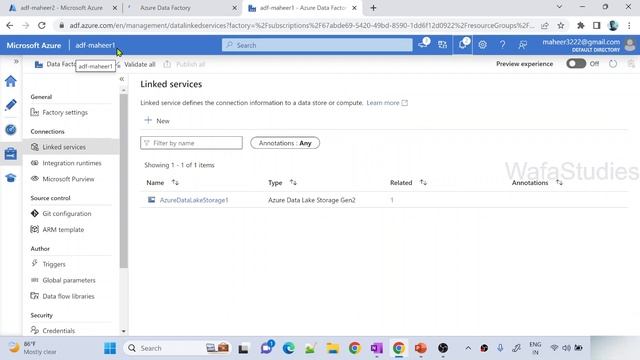Open PowerPoint from the taskbar

click(420, 348)
